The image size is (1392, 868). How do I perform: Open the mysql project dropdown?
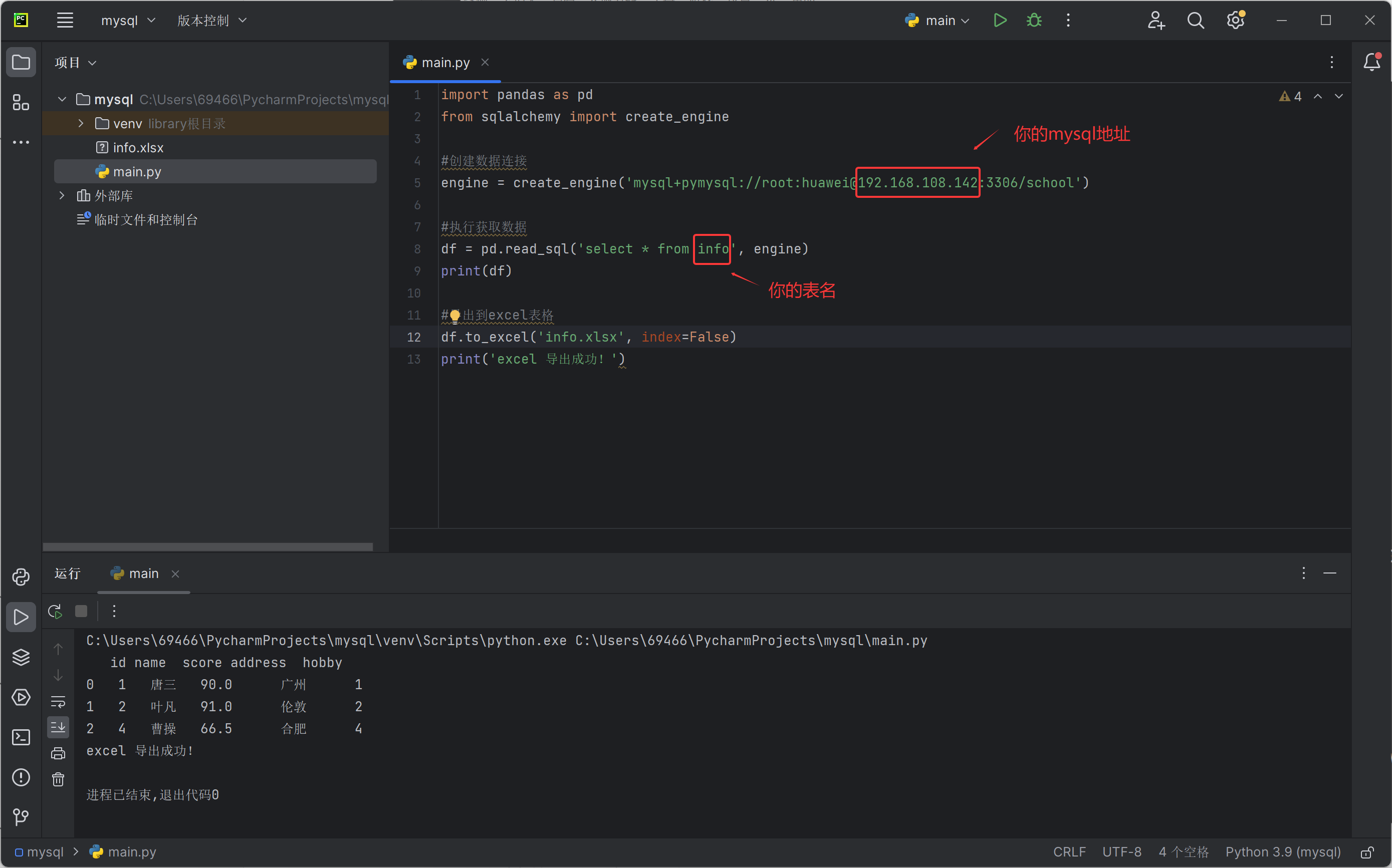(128, 21)
